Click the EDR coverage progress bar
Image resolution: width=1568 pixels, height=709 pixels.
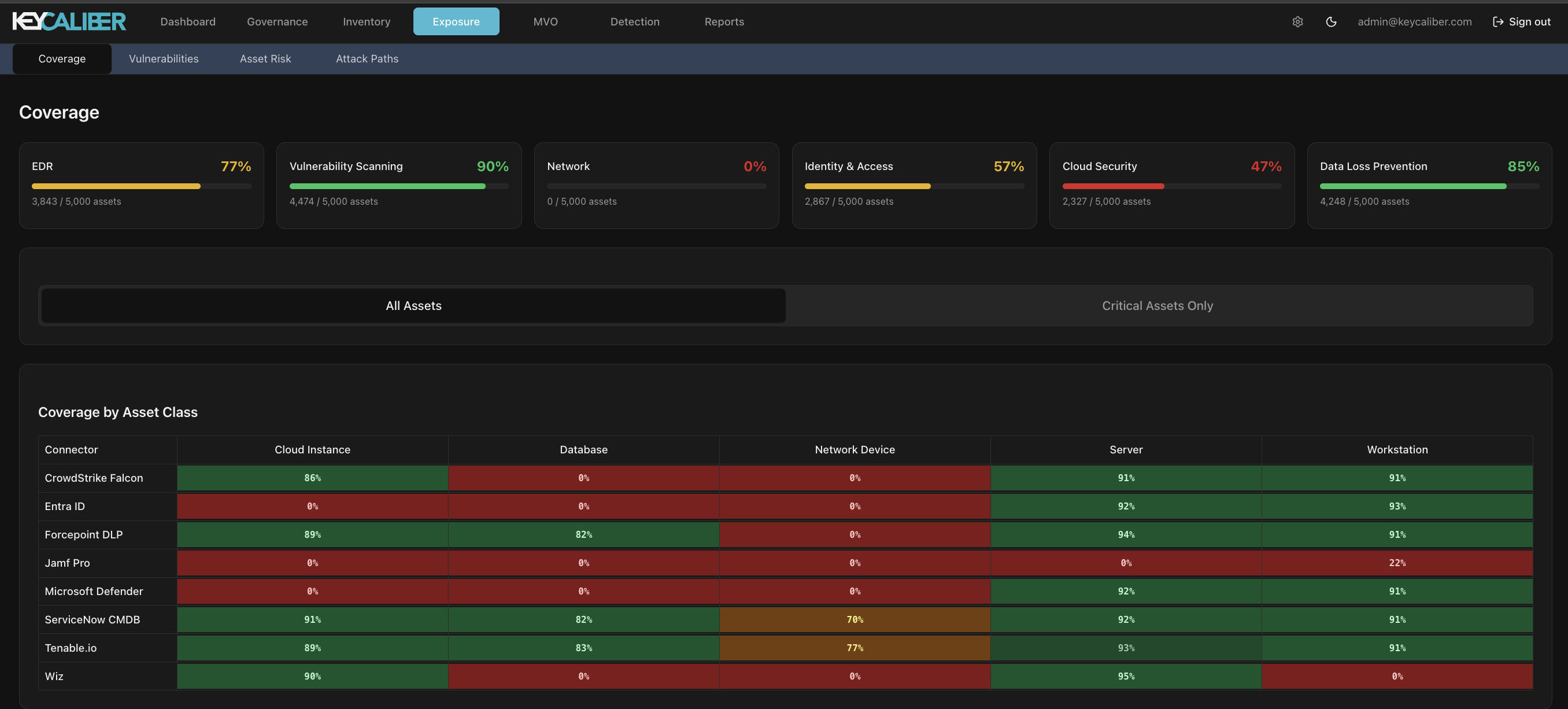point(141,186)
